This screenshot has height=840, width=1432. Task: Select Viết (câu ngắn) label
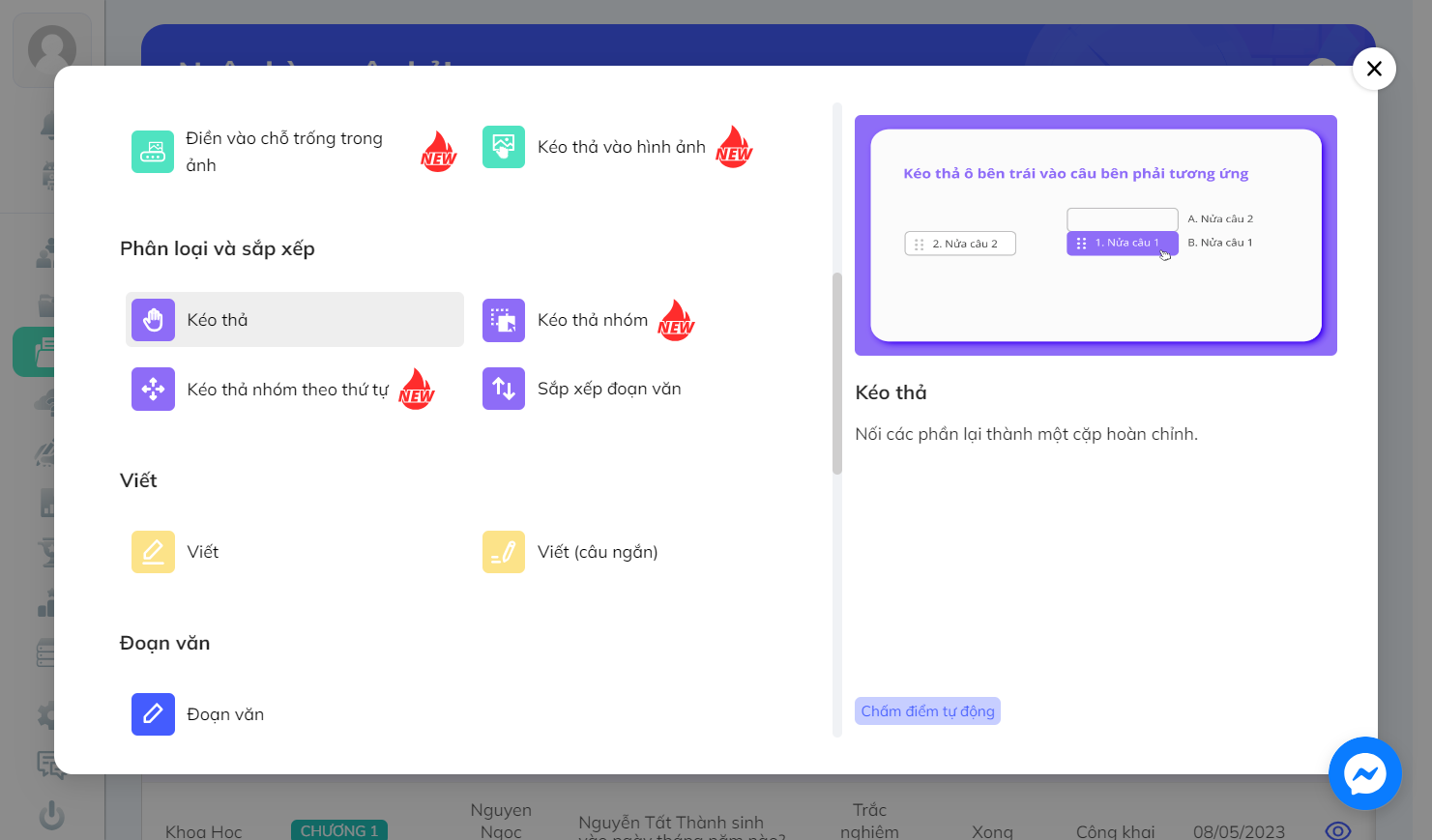pos(598,552)
